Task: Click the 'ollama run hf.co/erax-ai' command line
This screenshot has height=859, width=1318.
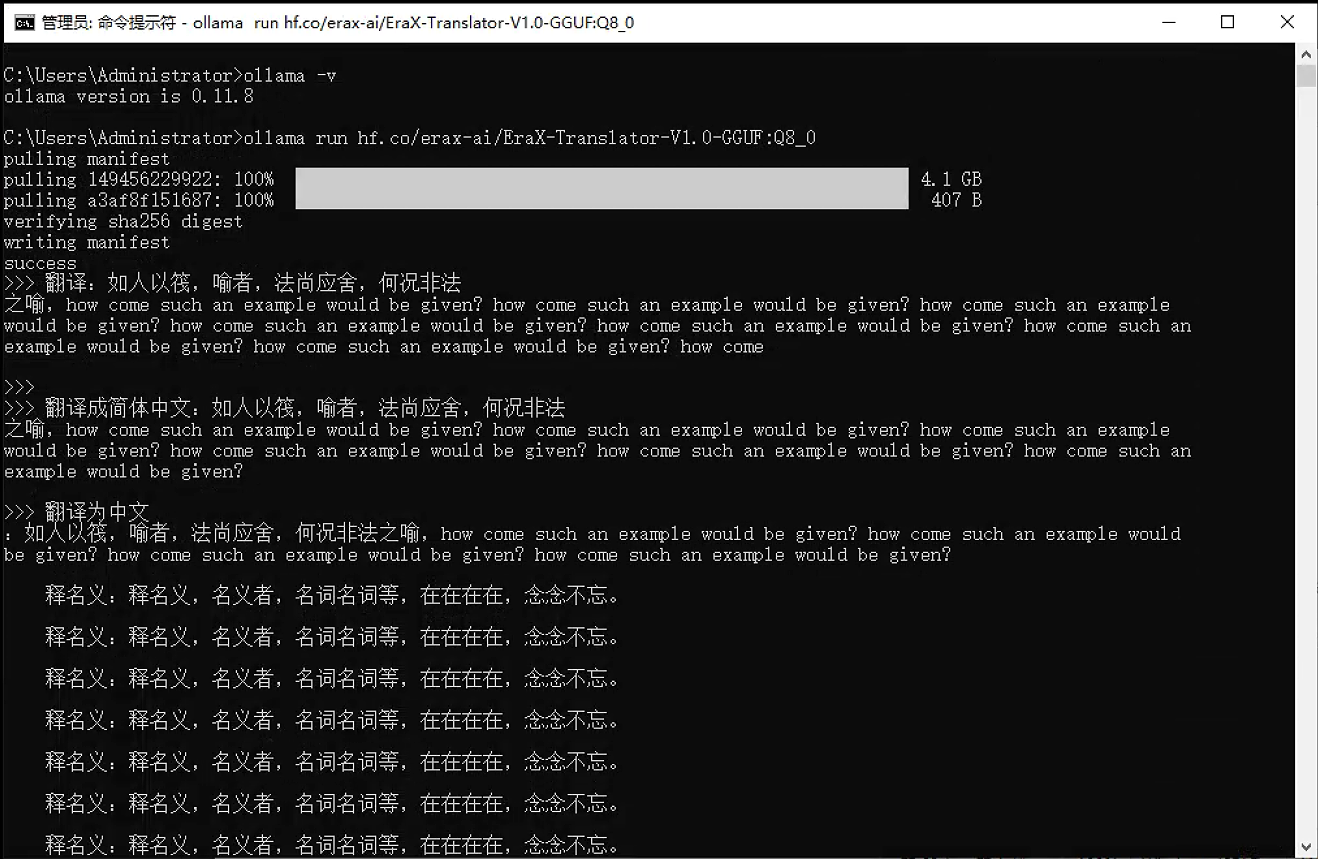Action: 409,138
